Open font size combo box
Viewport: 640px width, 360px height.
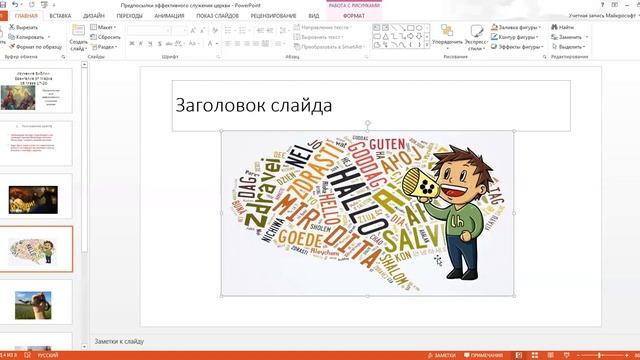(x=180, y=31)
